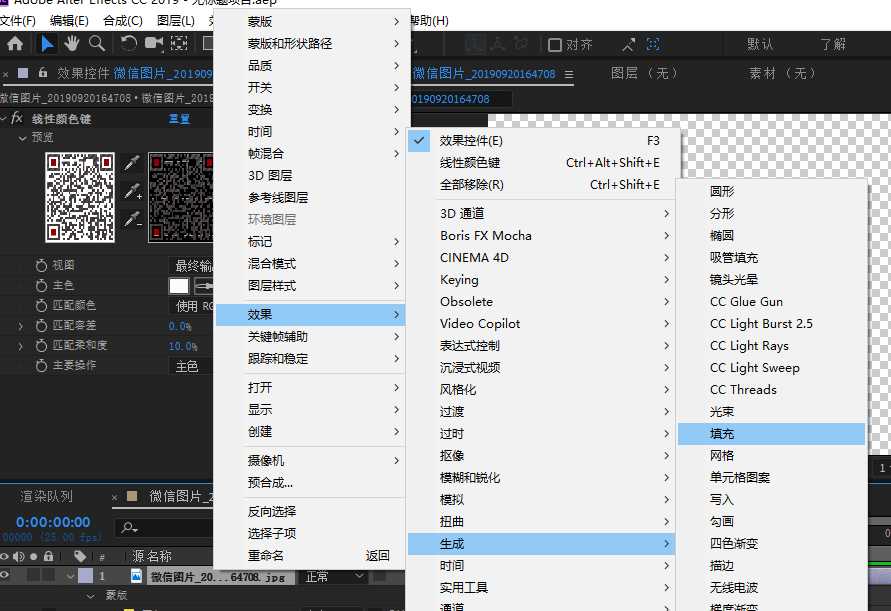Open the composition panel menu icon
The width and height of the screenshot is (891, 611).
click(x=569, y=74)
